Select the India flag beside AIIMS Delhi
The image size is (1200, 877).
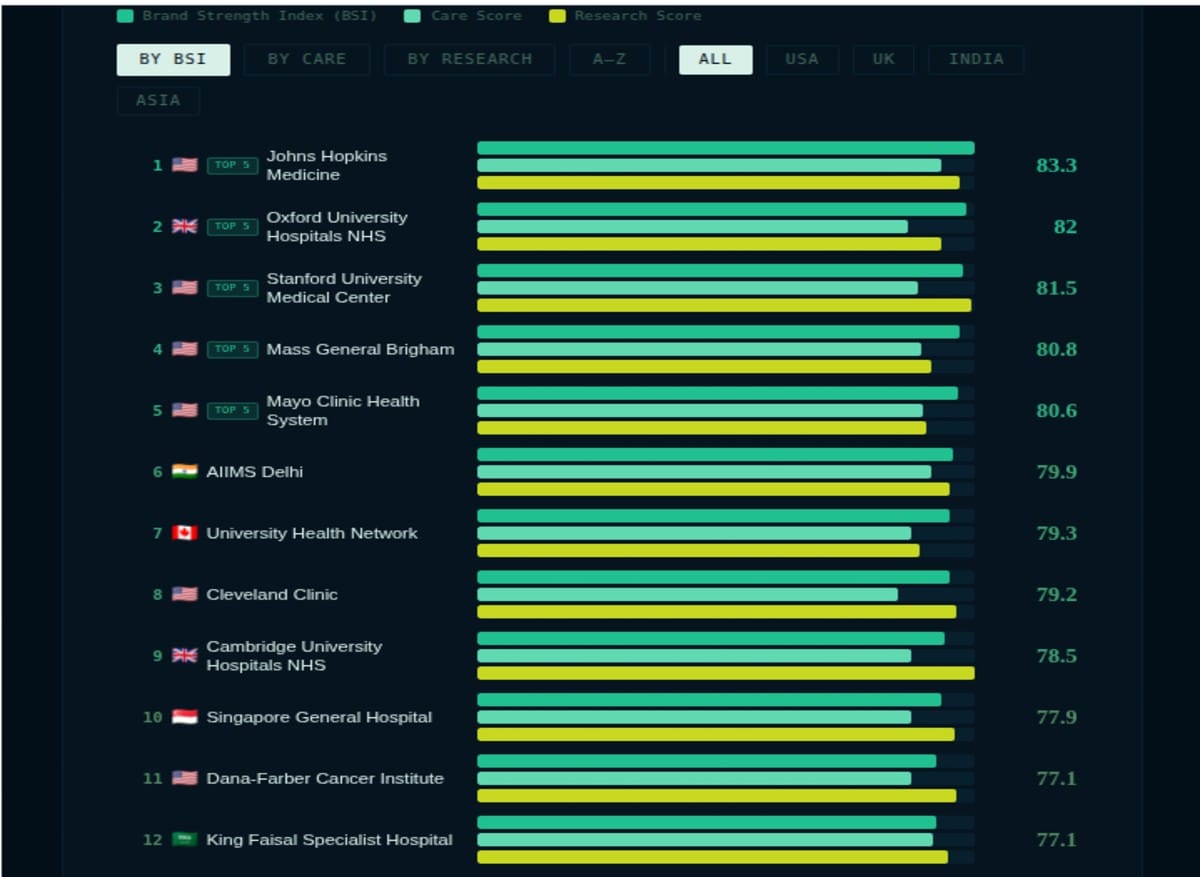[184, 472]
